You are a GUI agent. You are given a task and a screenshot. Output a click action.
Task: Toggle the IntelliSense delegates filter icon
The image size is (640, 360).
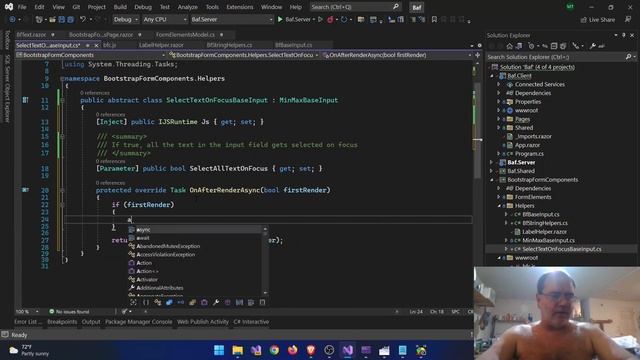pos(204,302)
